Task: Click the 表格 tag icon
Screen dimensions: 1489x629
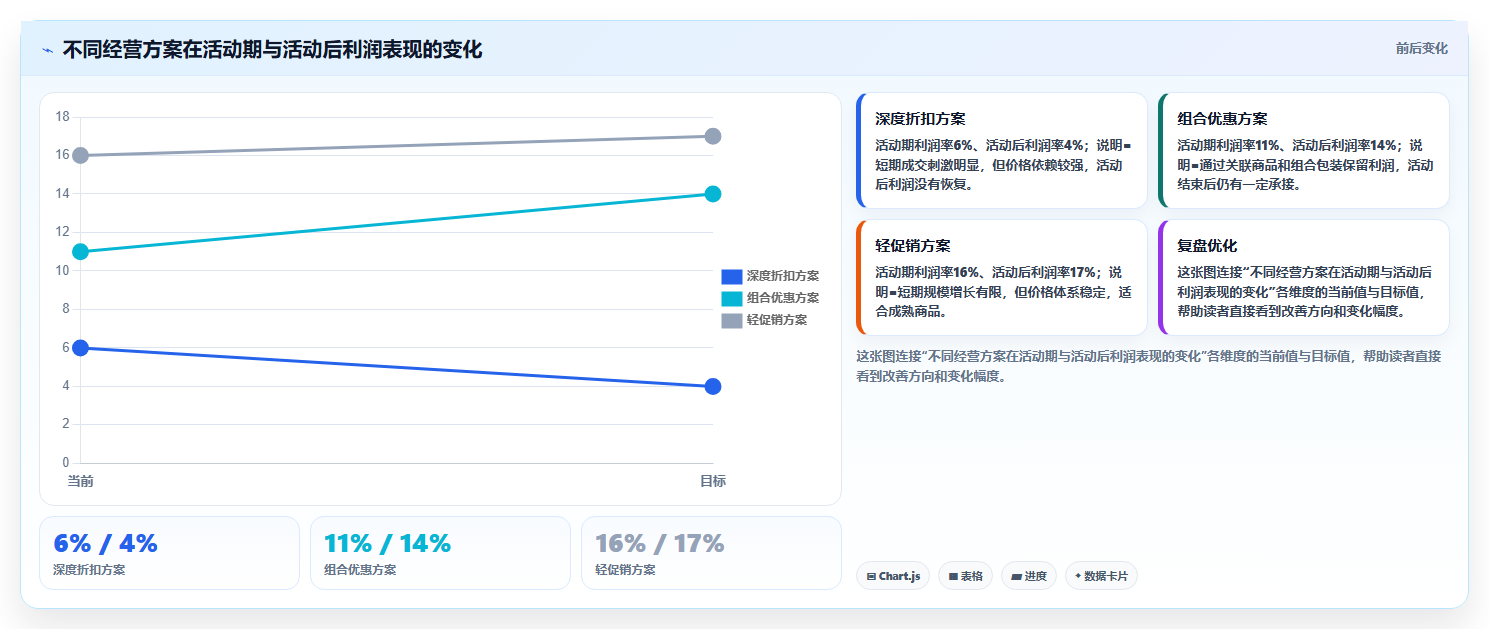Action: 953,577
